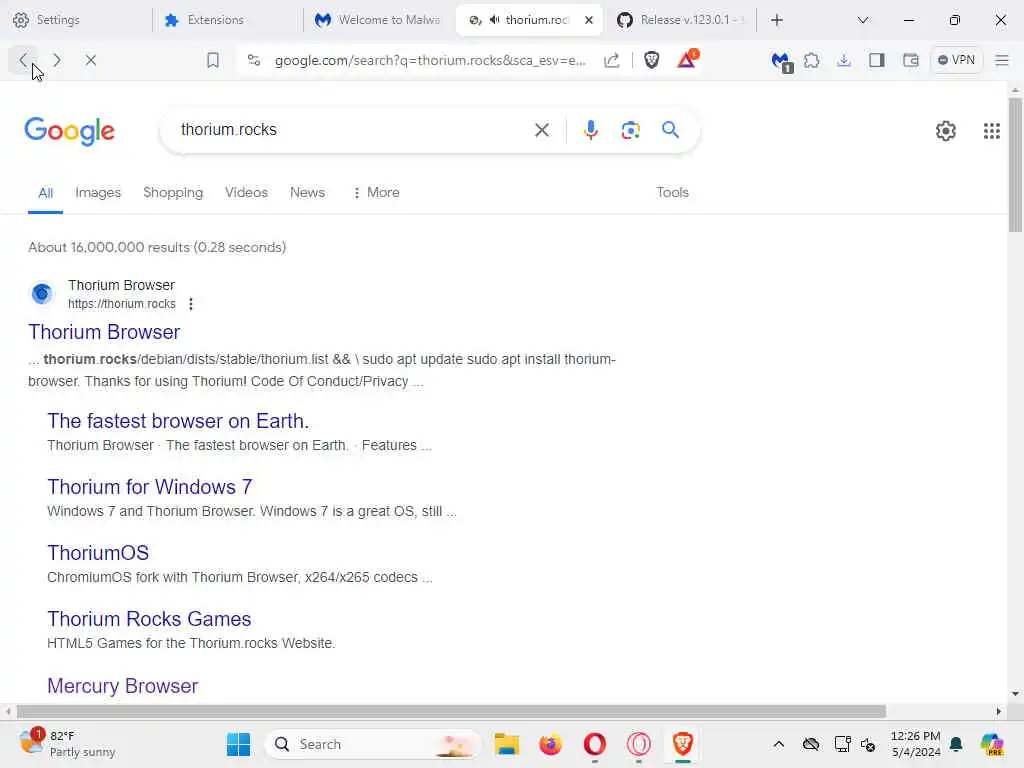Open Brave Rewards triangle icon
This screenshot has width=1024, height=768.
point(686,59)
